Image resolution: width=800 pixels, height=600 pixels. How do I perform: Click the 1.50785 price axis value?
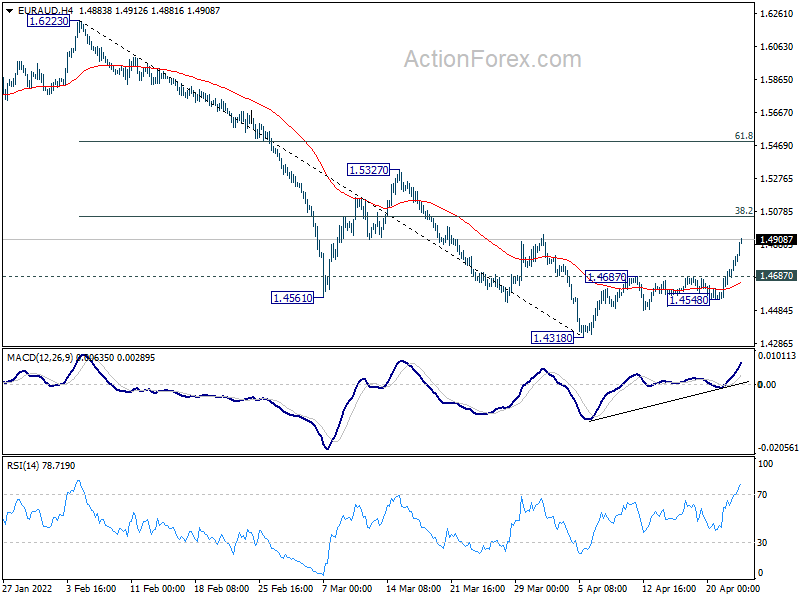point(777,211)
